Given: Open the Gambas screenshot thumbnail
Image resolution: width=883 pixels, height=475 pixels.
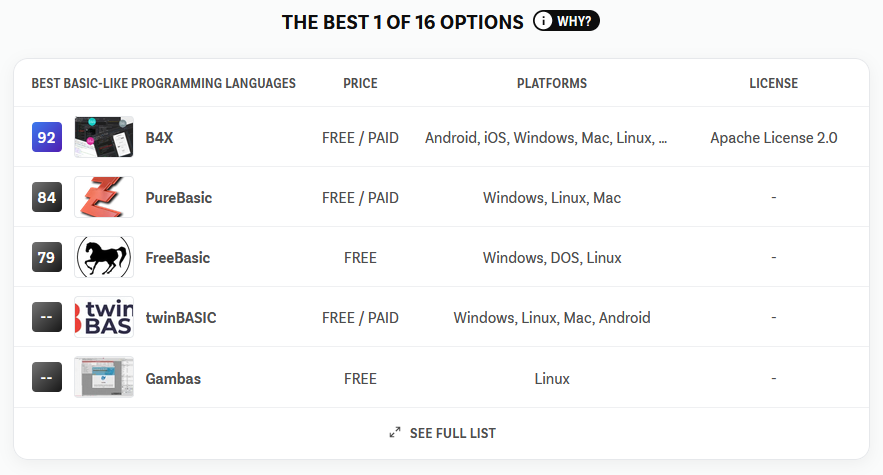Looking at the screenshot, I should pos(104,377).
